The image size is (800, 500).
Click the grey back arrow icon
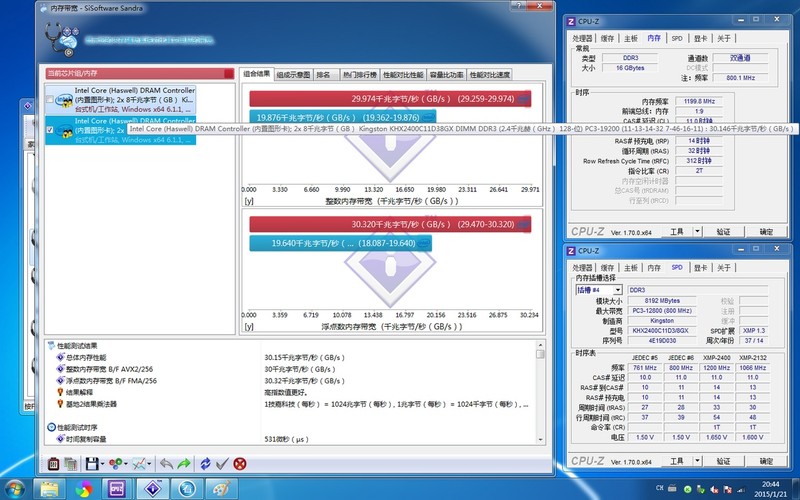[166, 464]
